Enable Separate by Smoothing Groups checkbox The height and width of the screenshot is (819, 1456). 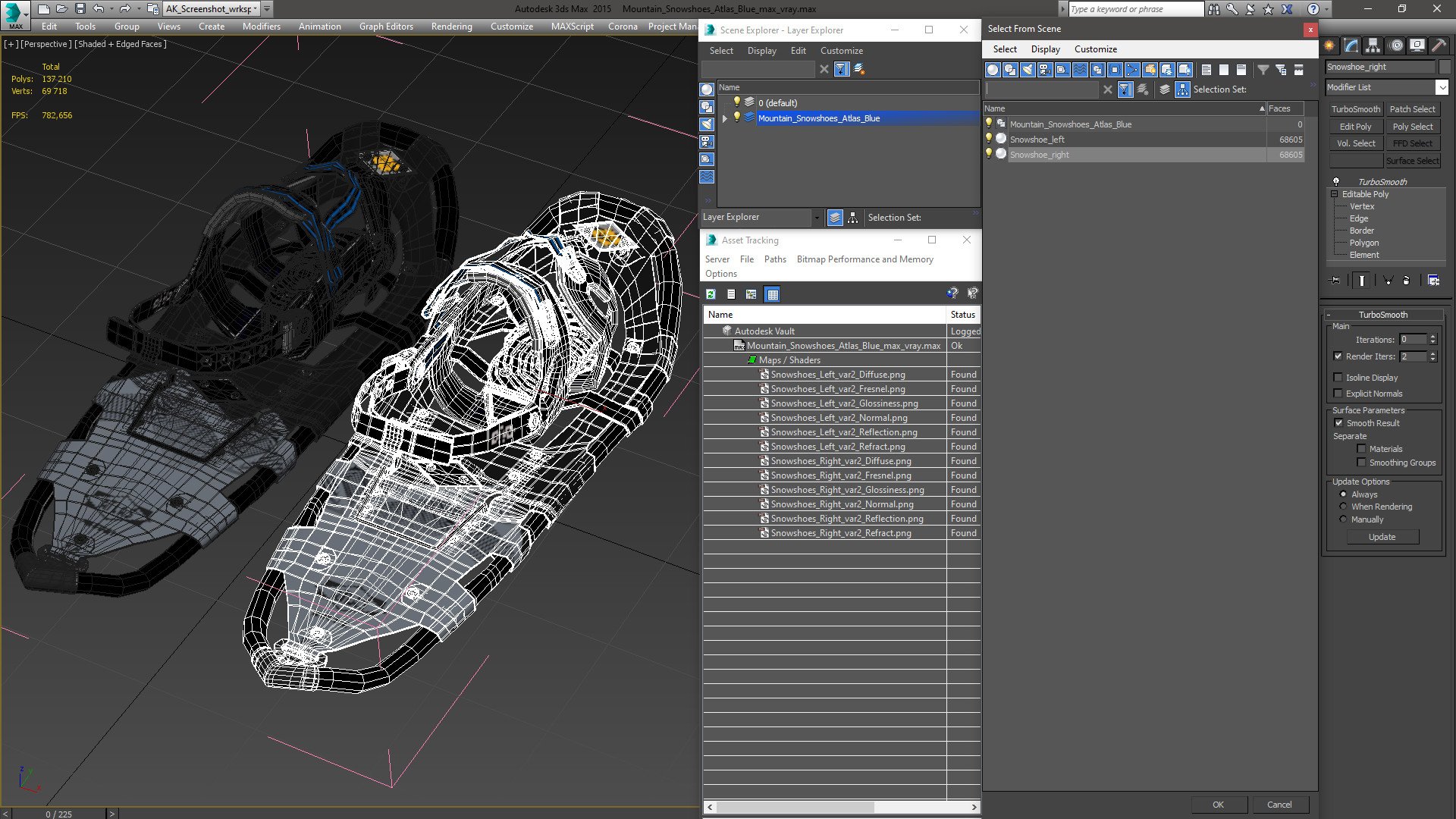point(1361,463)
